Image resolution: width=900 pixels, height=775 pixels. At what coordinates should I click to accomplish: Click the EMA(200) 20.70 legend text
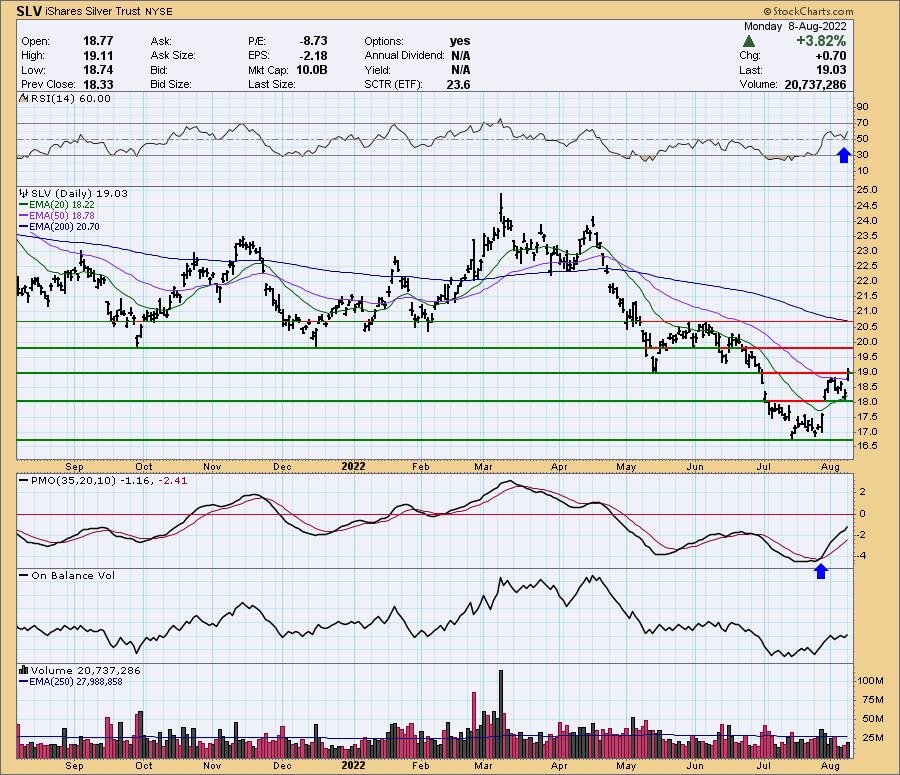[65, 227]
